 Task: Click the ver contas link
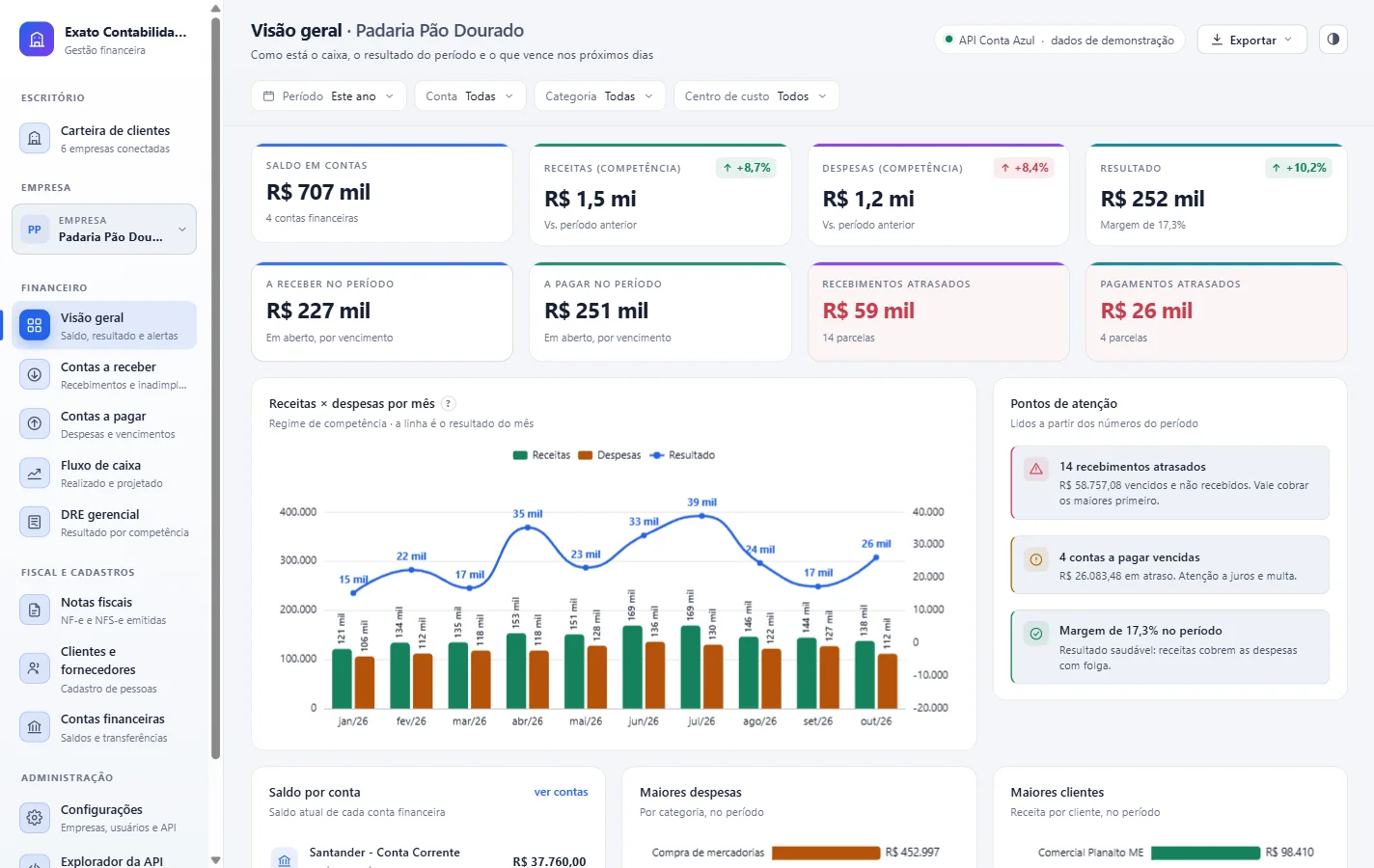[561, 792]
